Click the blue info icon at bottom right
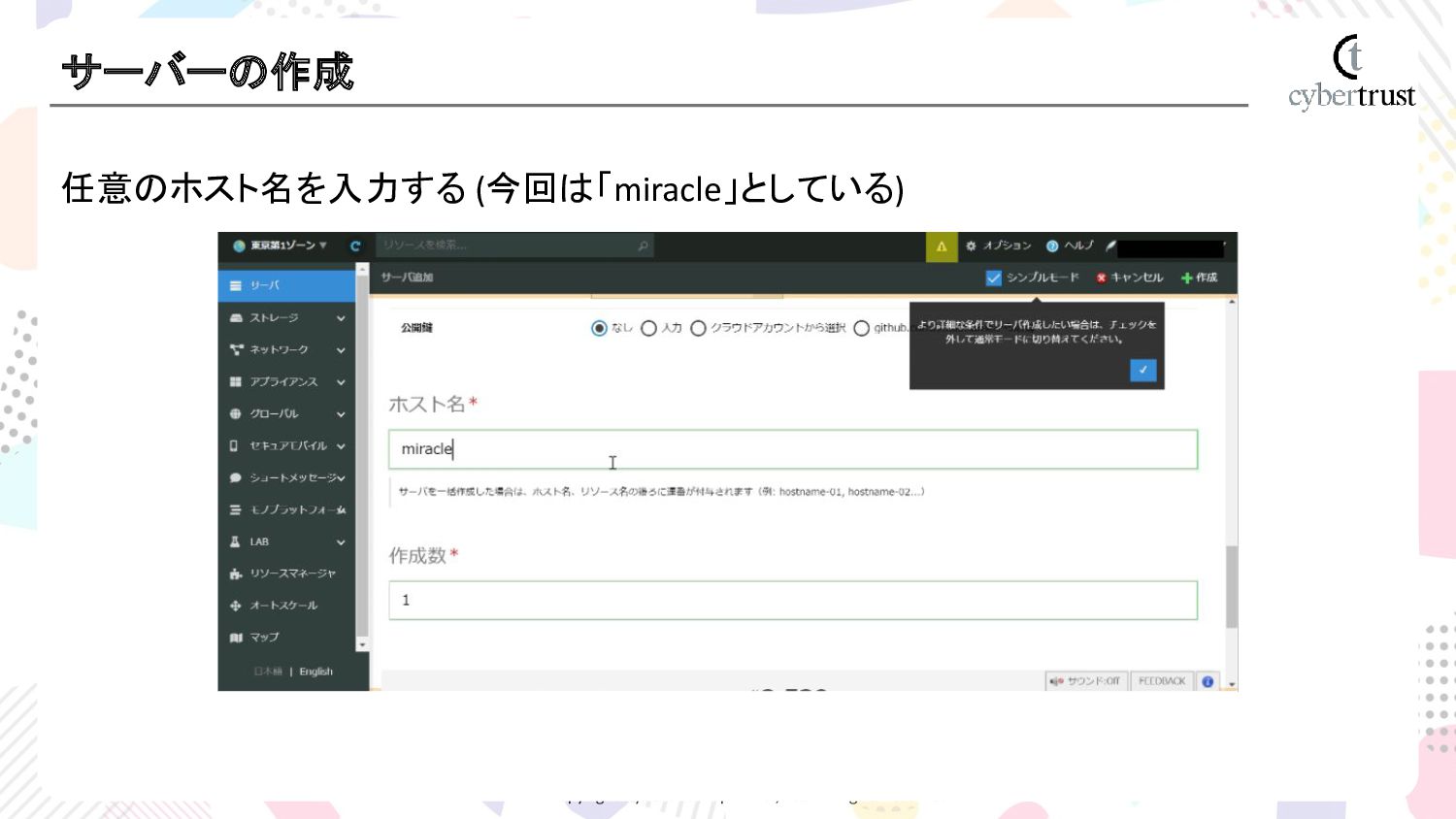 (1208, 681)
